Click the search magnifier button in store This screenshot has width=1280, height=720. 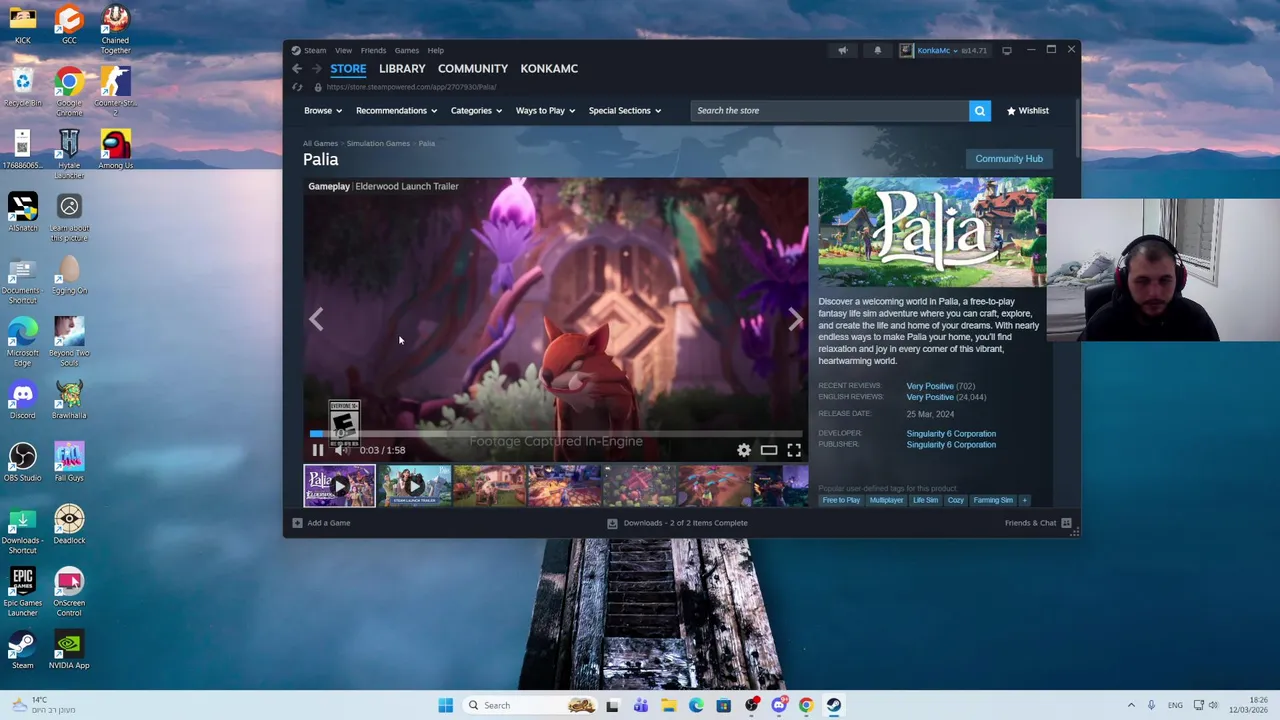[979, 111]
